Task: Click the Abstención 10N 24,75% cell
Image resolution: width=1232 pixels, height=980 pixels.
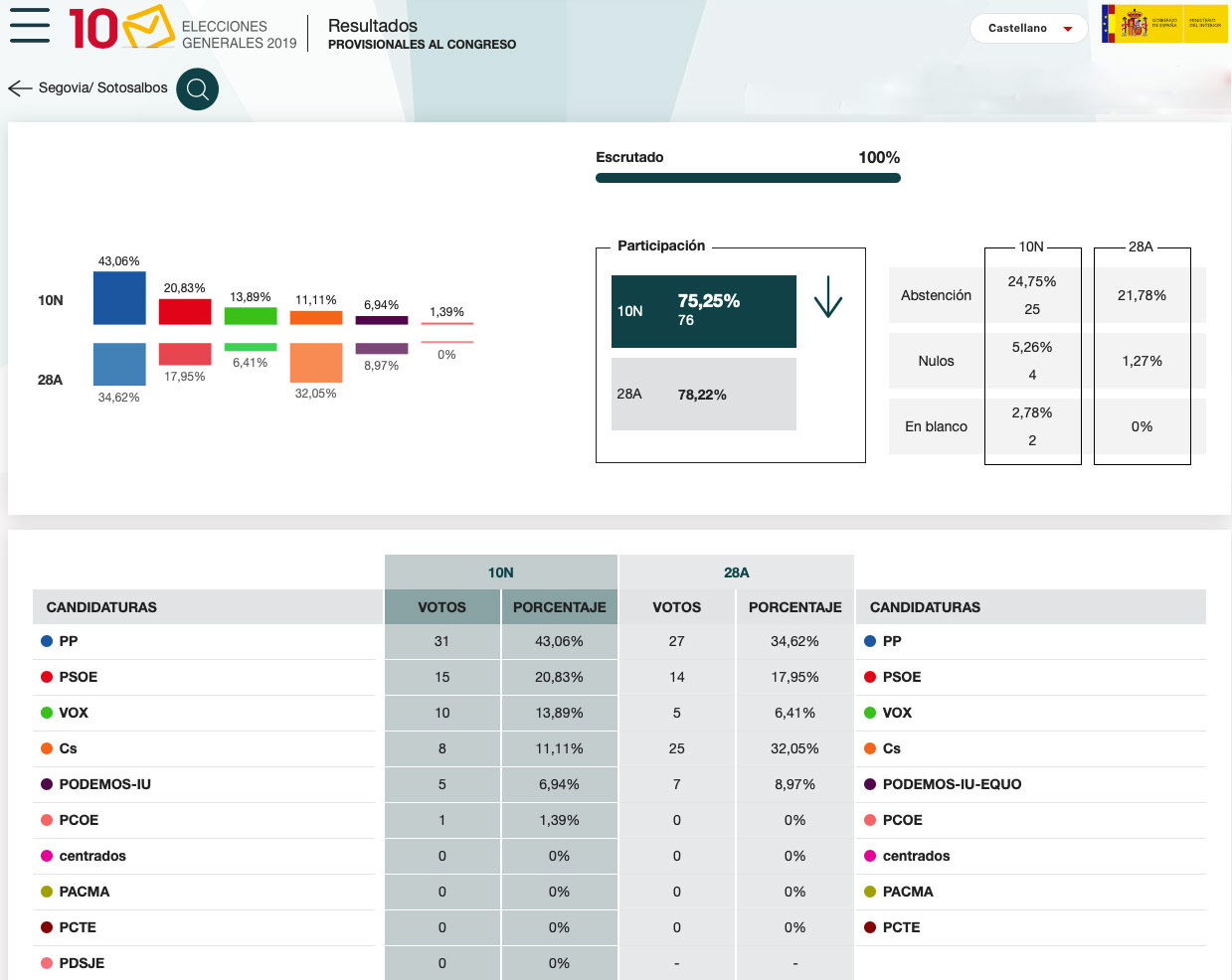Action: (x=1032, y=295)
